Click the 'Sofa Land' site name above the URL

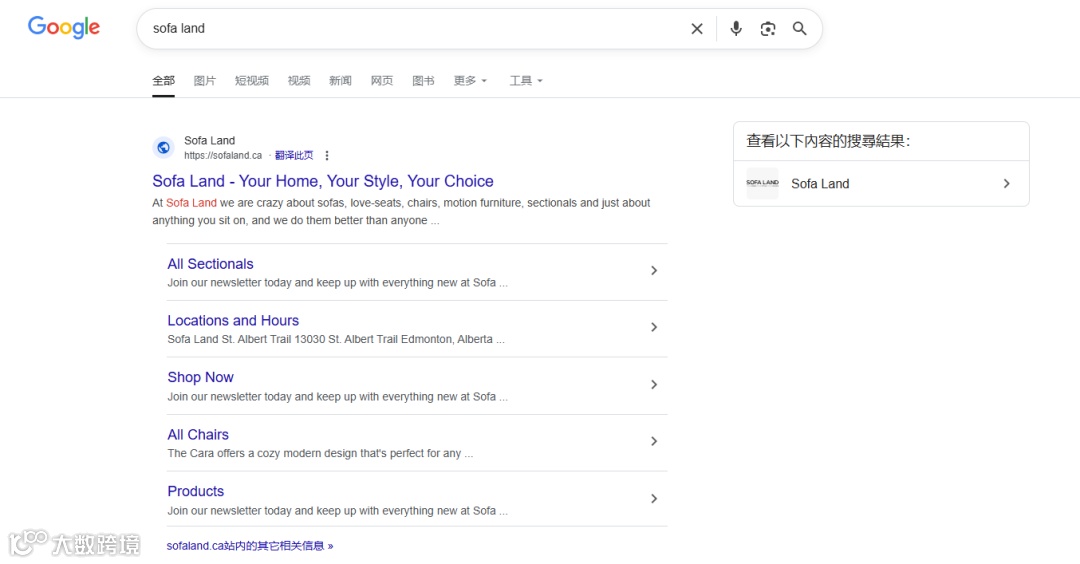tap(209, 140)
